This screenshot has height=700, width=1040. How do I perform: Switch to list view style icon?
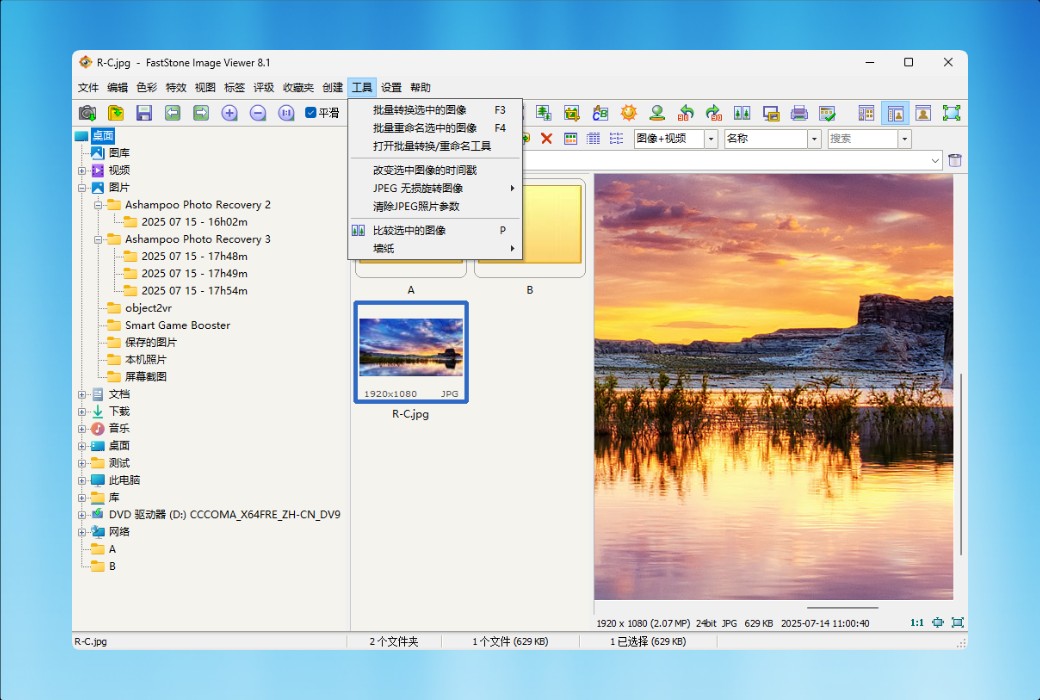coord(617,139)
